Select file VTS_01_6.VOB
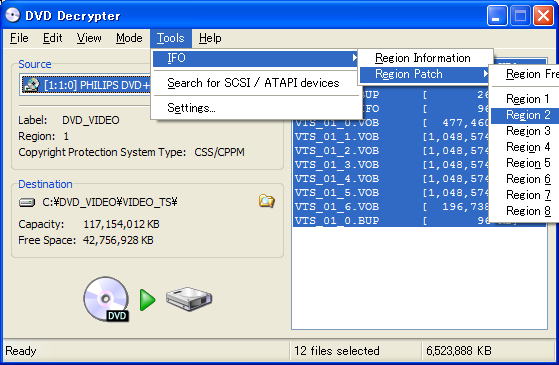Image resolution: width=559 pixels, height=365 pixels. pyautogui.click(x=390, y=206)
